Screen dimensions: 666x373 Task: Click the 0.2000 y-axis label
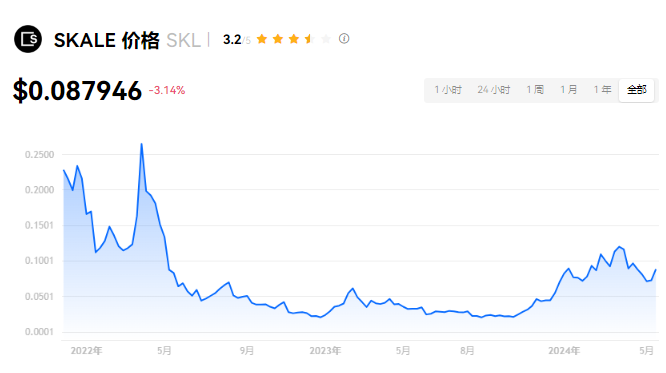point(40,190)
